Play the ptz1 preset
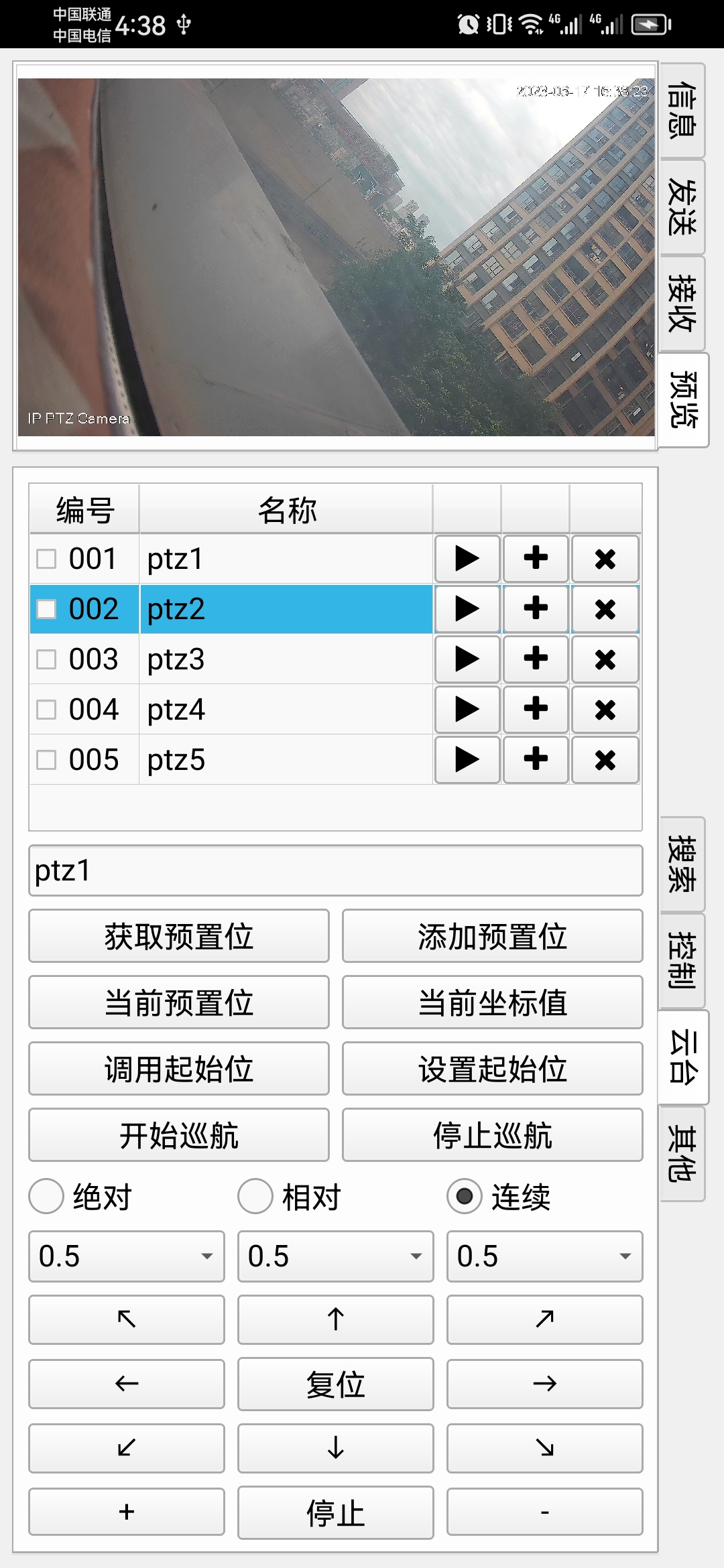Screen dimensions: 724x1568 pyautogui.click(x=467, y=558)
